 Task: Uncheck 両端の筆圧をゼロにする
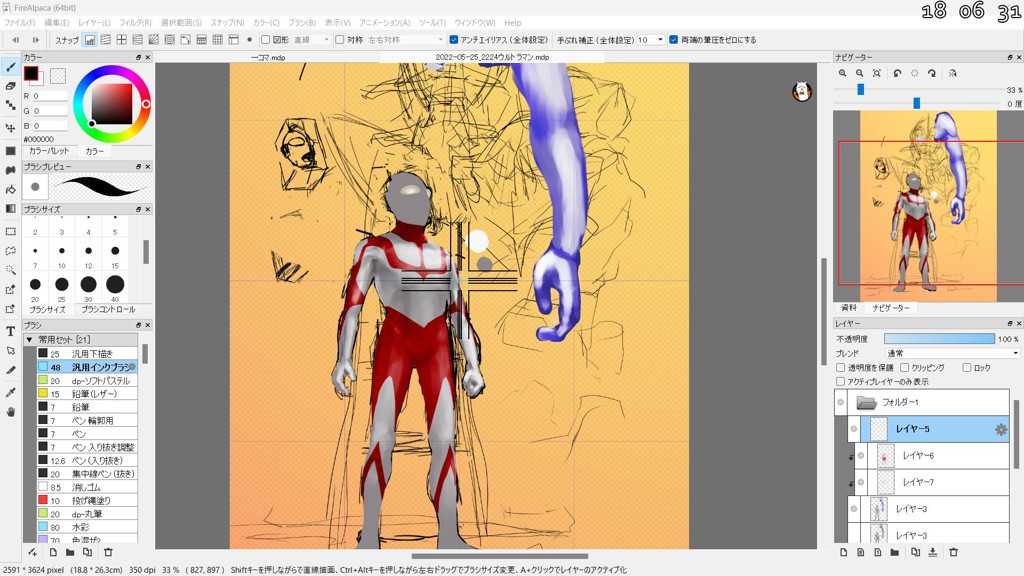pos(674,40)
